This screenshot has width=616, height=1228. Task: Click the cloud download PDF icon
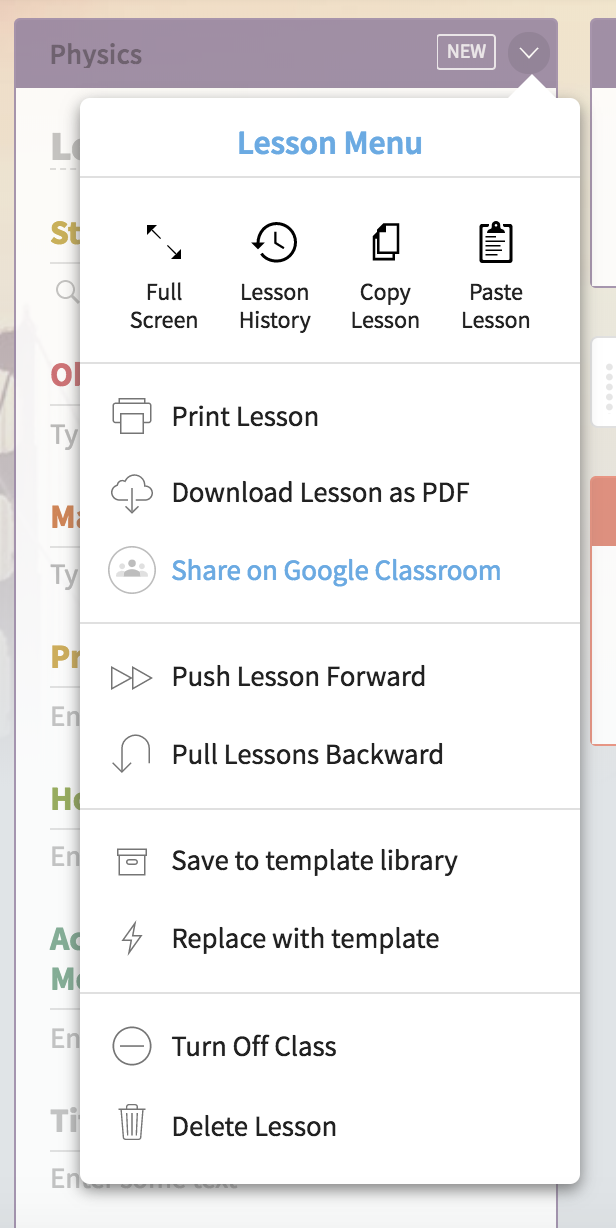131,493
